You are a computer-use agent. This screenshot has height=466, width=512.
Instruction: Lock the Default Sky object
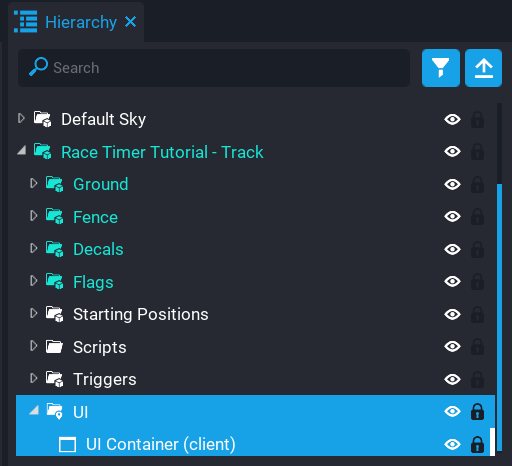pos(477,120)
